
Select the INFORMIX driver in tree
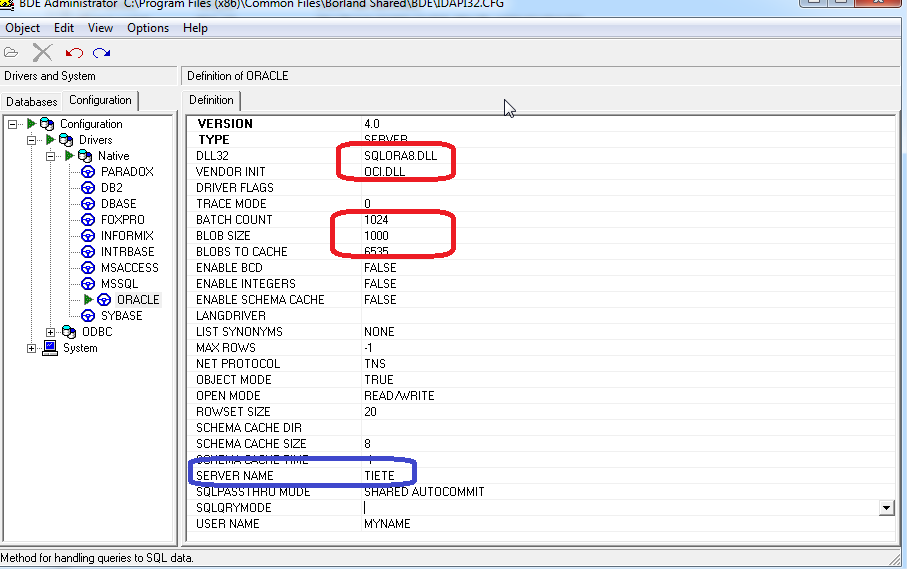click(x=127, y=236)
